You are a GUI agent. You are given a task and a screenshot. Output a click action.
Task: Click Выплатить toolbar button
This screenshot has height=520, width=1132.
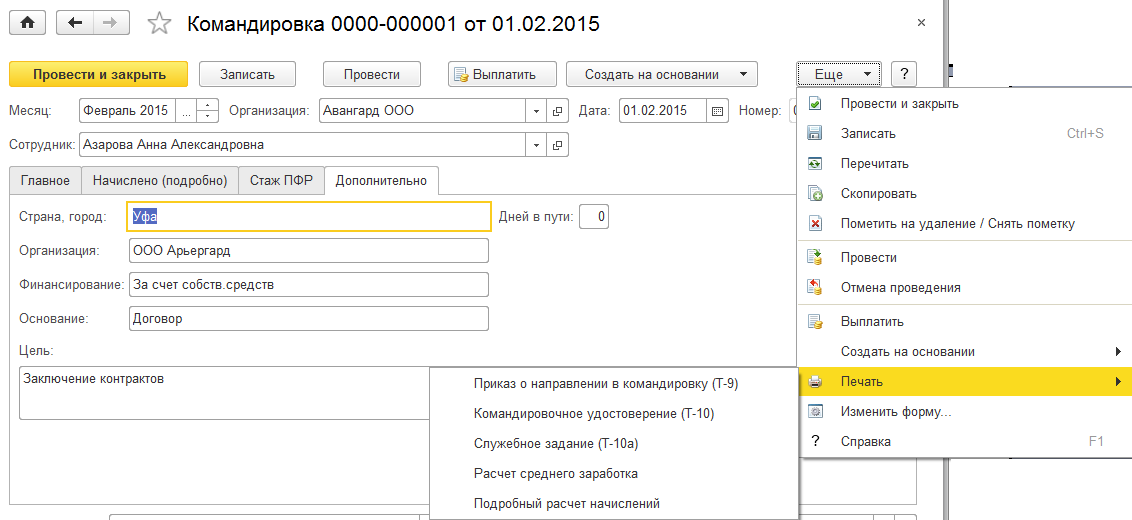pos(502,74)
